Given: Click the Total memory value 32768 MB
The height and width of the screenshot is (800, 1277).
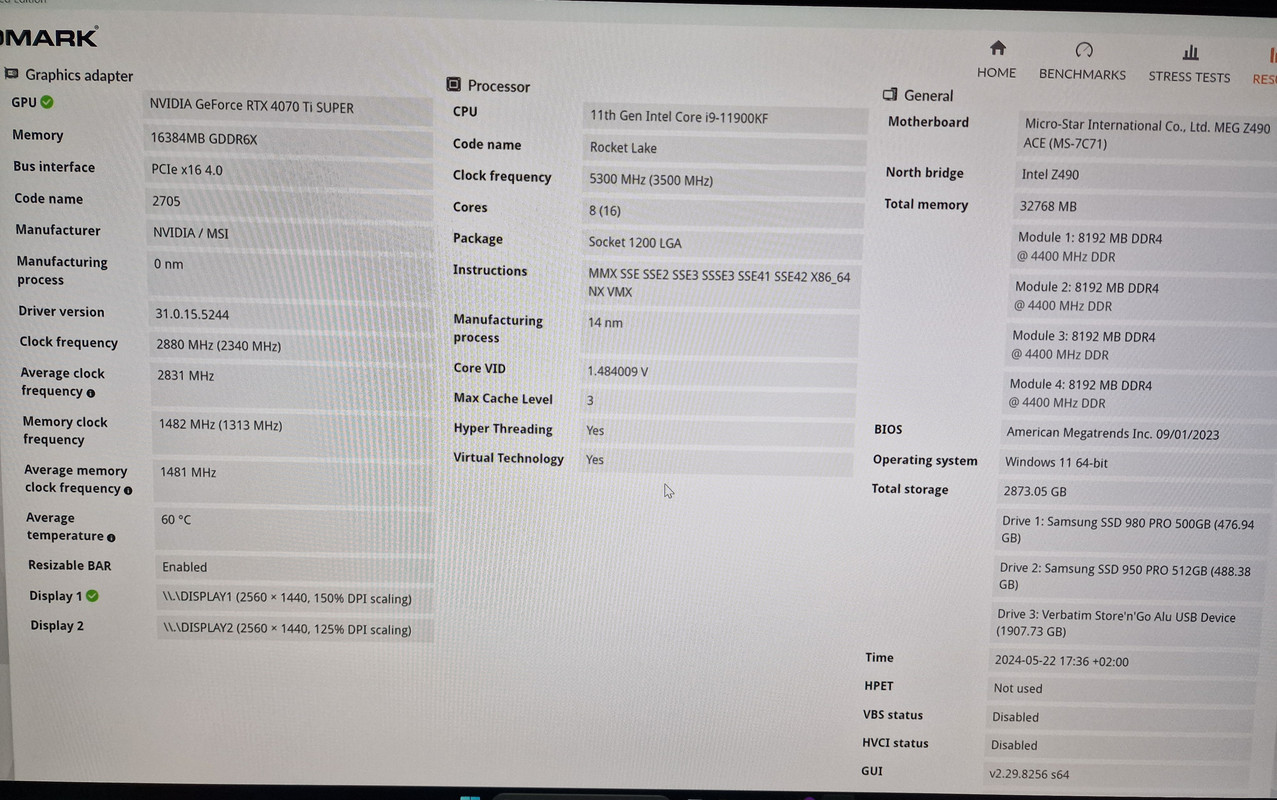Looking at the screenshot, I should coord(1048,206).
